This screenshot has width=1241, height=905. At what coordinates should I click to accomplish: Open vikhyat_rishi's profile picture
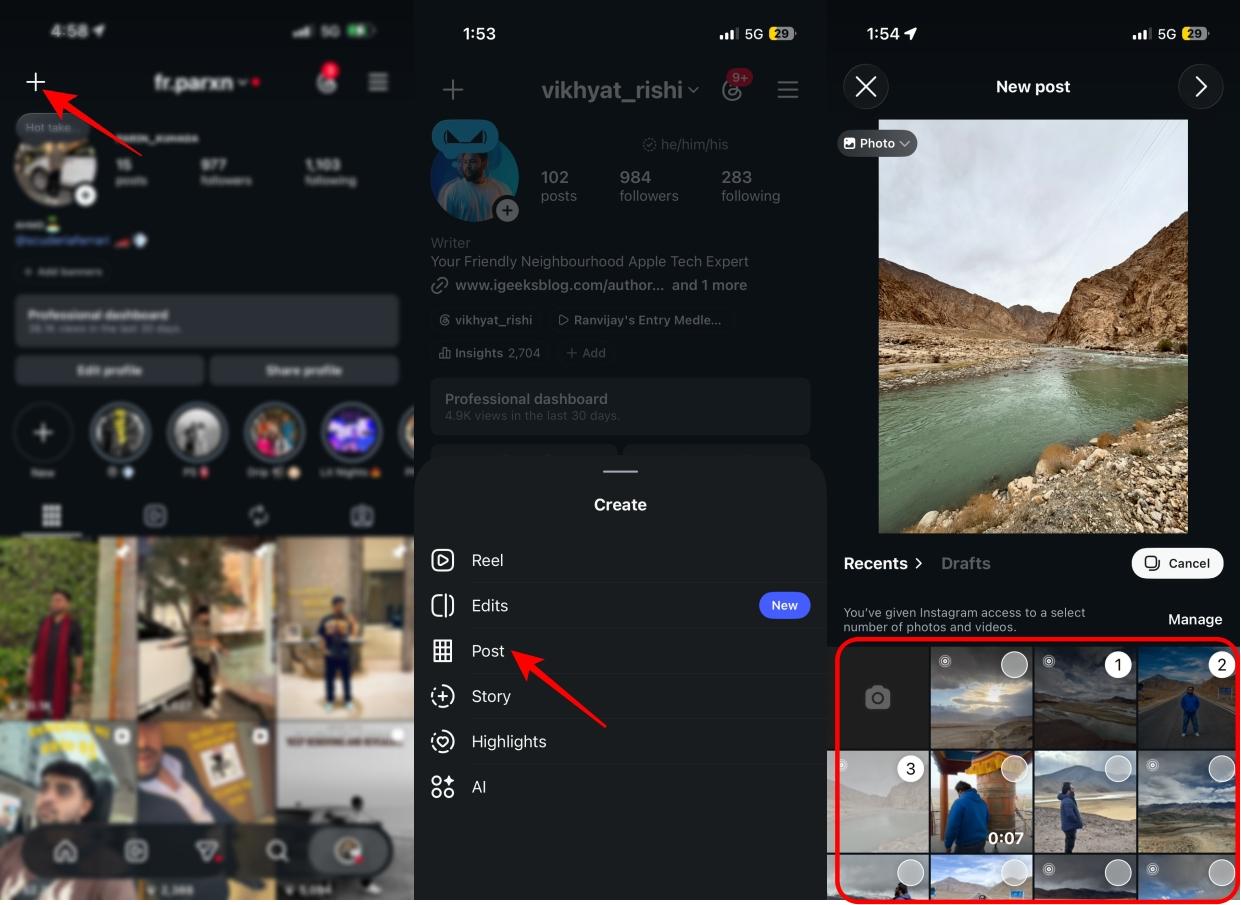474,177
